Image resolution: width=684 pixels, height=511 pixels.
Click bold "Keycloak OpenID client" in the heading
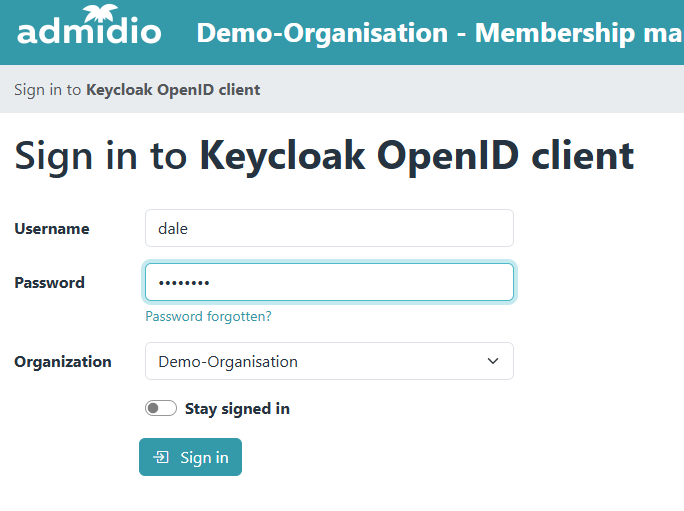pyautogui.click(x=417, y=156)
